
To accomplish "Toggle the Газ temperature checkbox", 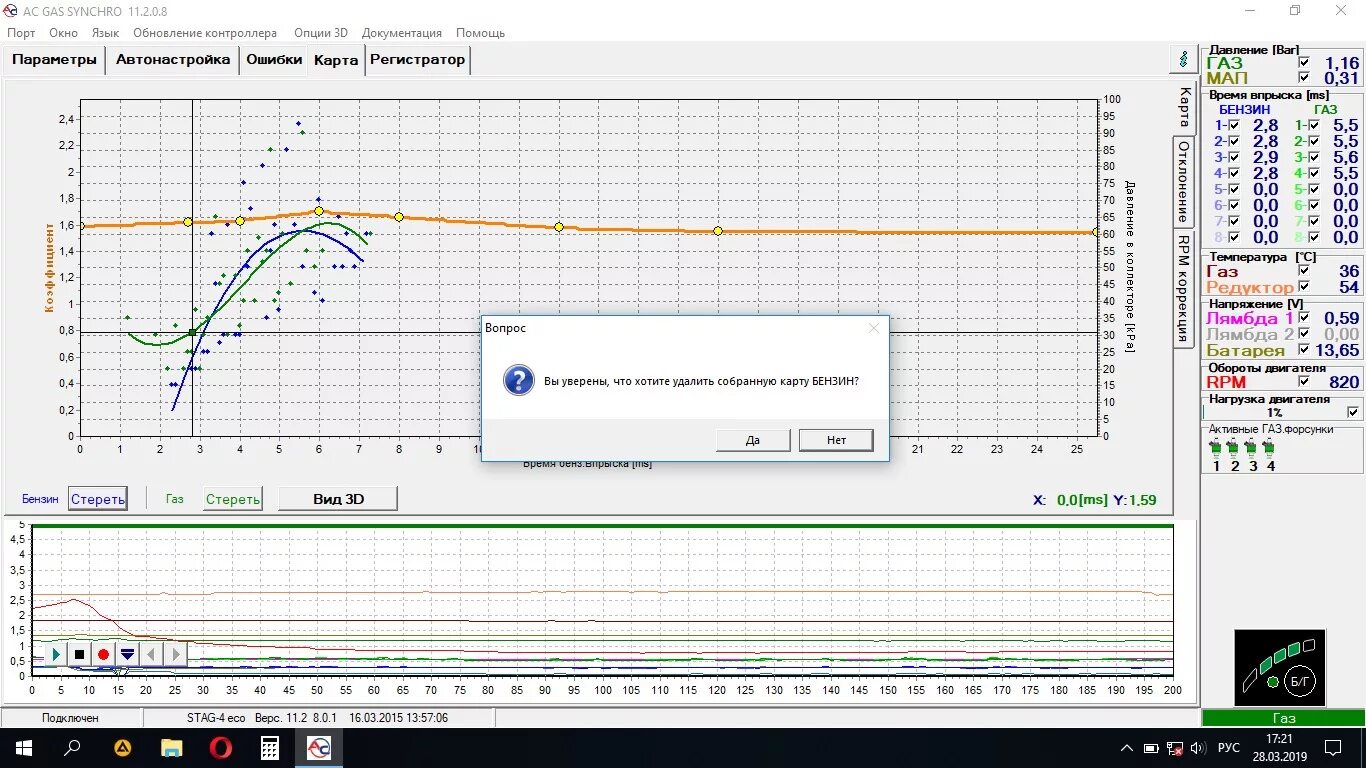I will pyautogui.click(x=1303, y=270).
